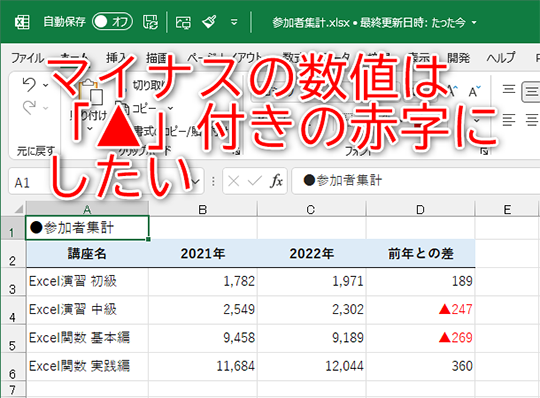This screenshot has height=398, width=540.
Task: Click the cell with value 2,549
Action: click(203, 310)
